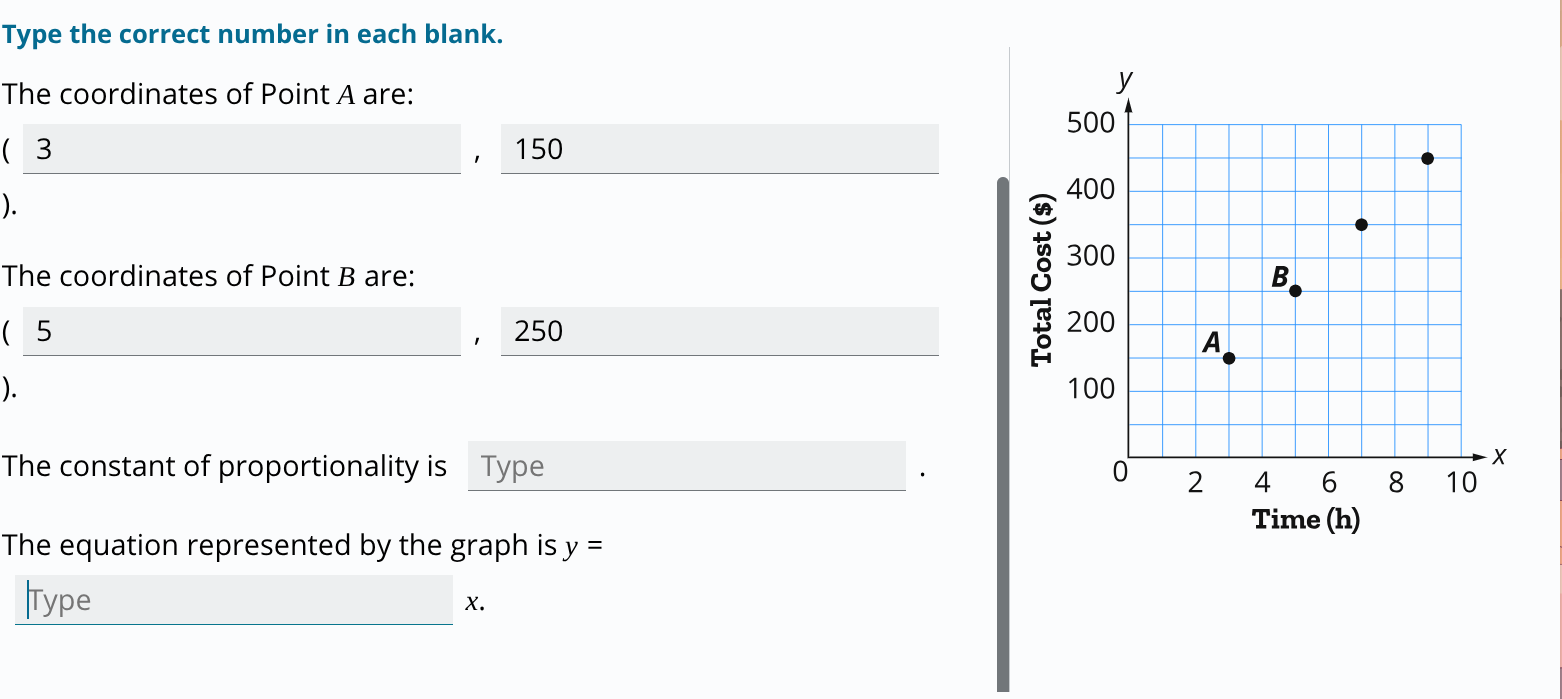Image resolution: width=1562 pixels, height=699 pixels.
Task: Click the highest plotted point on the graph
Action: tap(1426, 157)
